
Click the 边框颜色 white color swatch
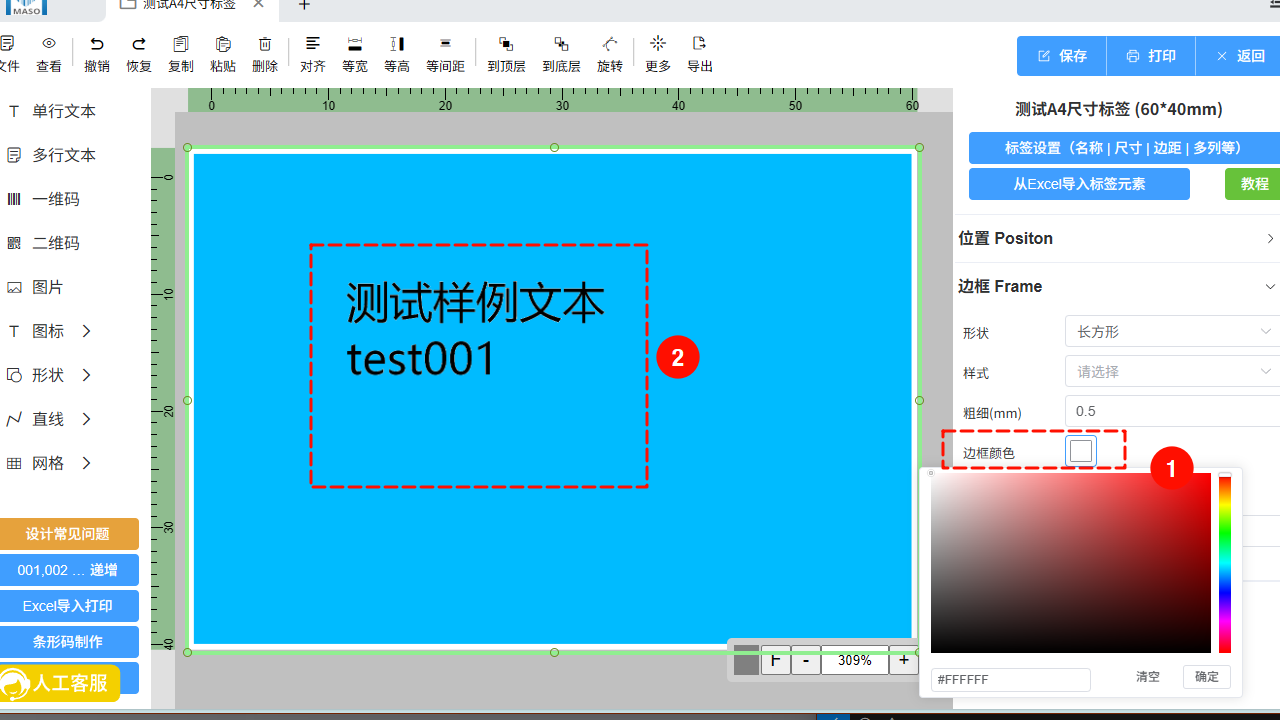click(x=1081, y=452)
